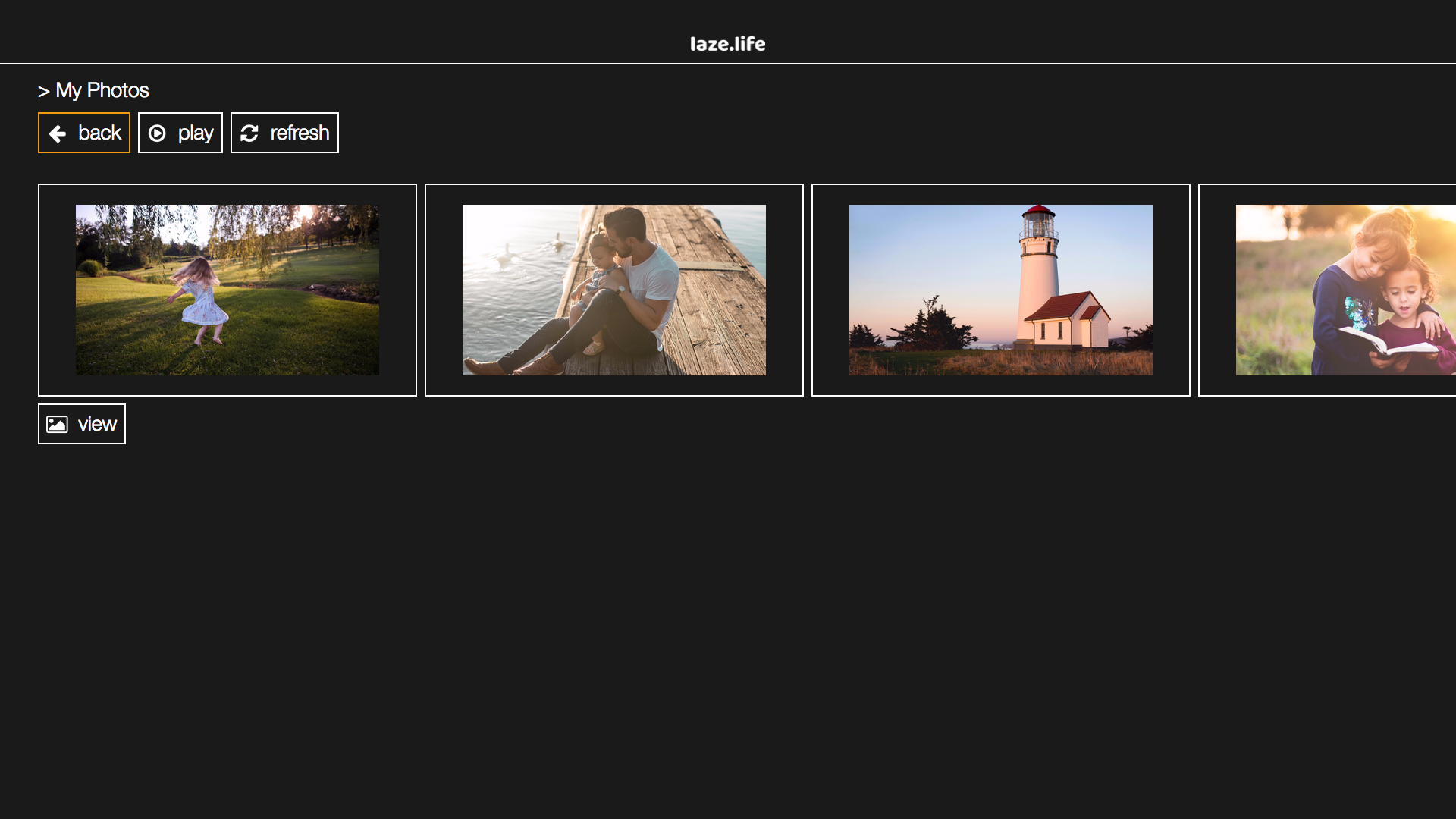Select the father and child on dock photo

[614, 290]
